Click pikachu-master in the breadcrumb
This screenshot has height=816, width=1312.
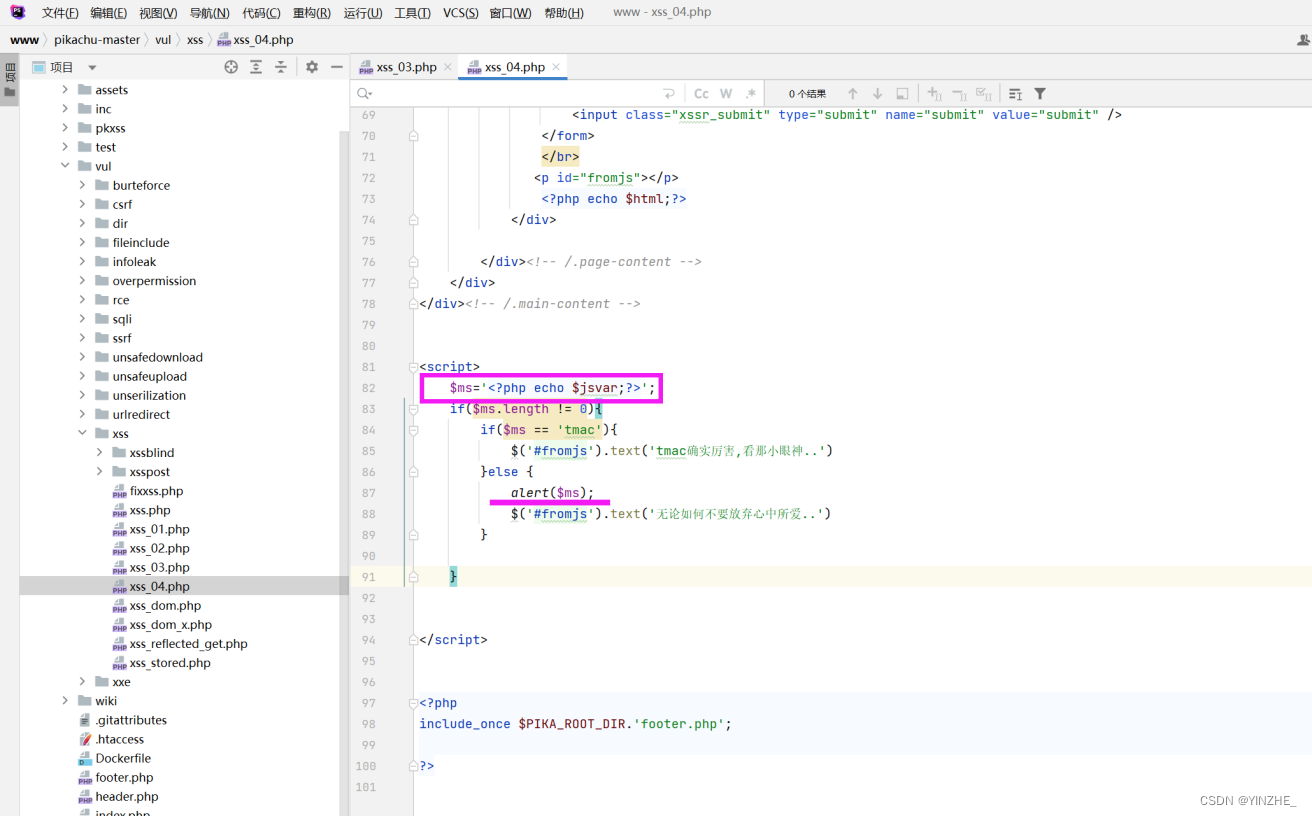click(x=97, y=40)
